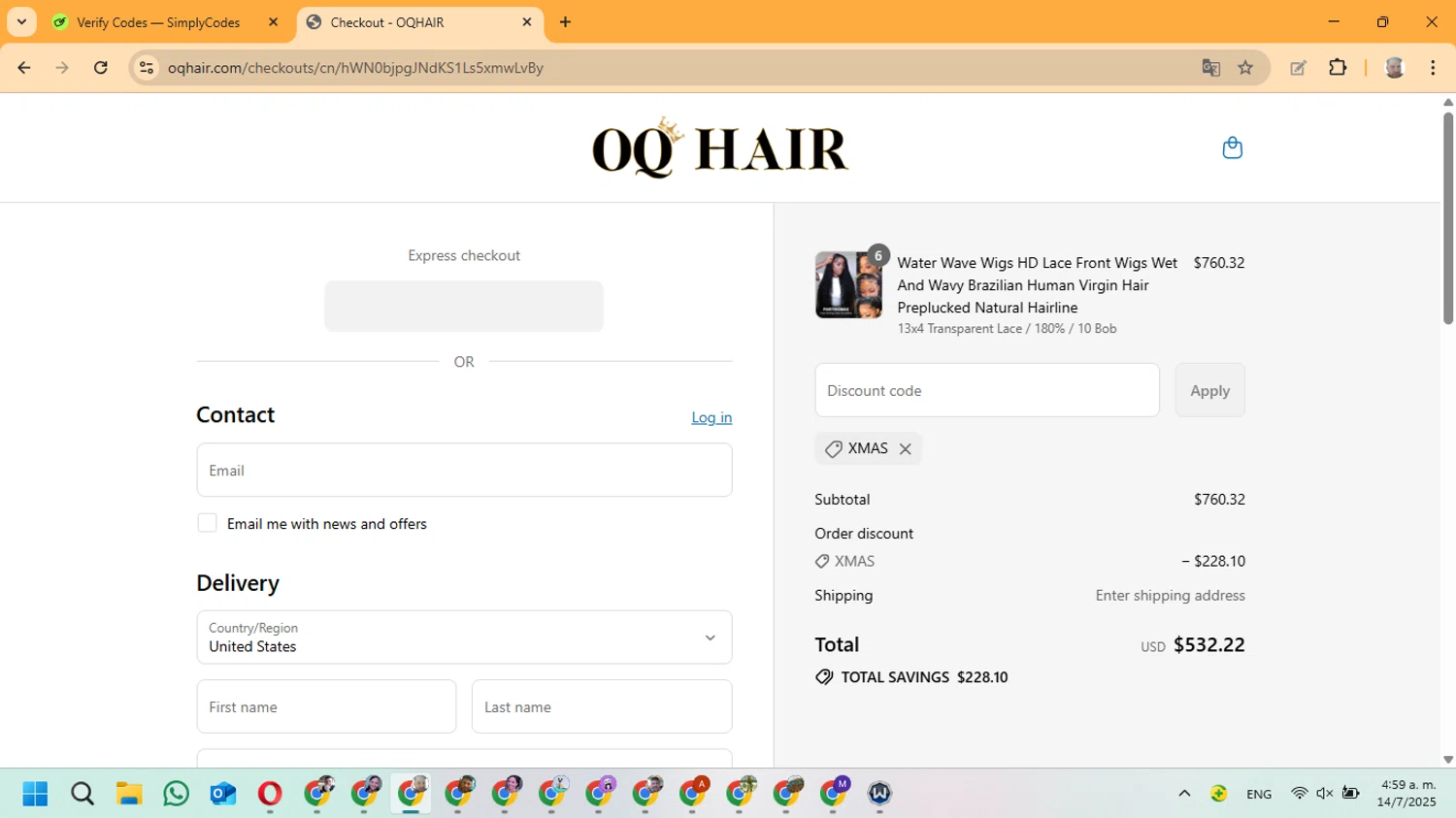Viewport: 1456px width, 818px height.
Task: Open the tab search dropdown arrow
Action: pyautogui.click(x=21, y=22)
